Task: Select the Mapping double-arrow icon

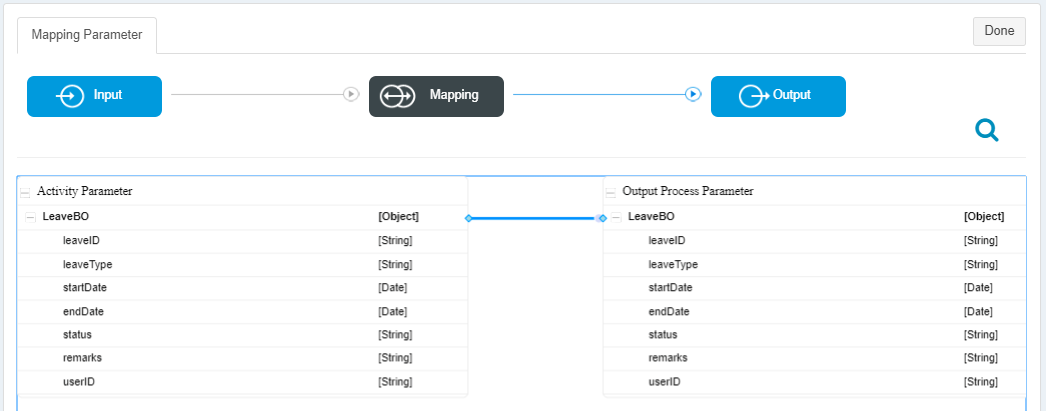Action: [x=397, y=96]
